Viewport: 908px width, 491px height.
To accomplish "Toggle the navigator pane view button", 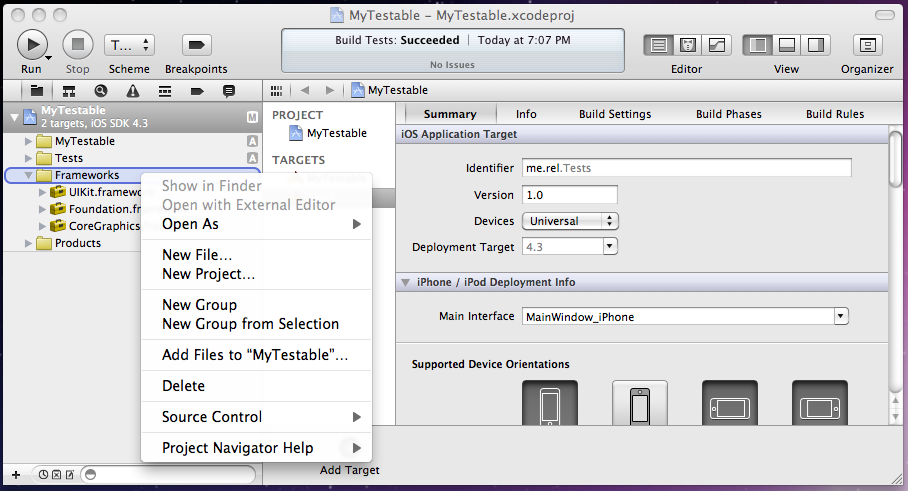I will point(757,45).
